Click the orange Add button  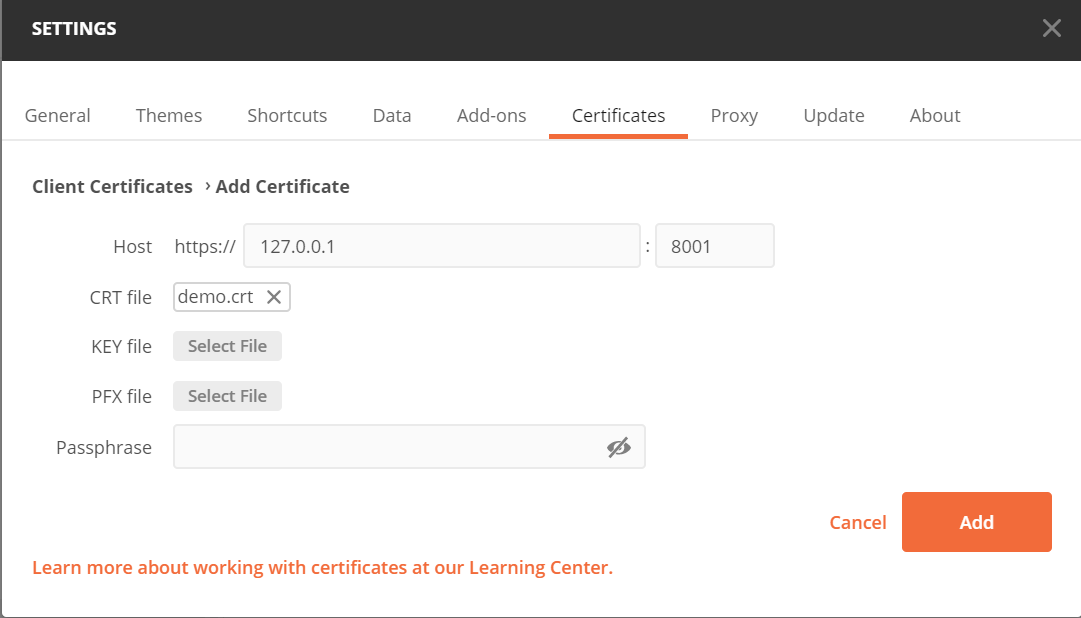pos(976,522)
